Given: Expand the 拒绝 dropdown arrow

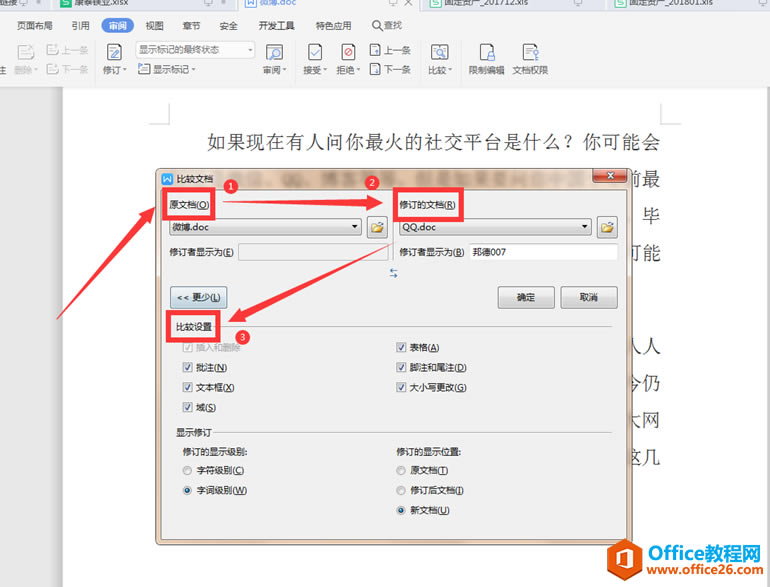Looking at the screenshot, I should click(x=358, y=70).
